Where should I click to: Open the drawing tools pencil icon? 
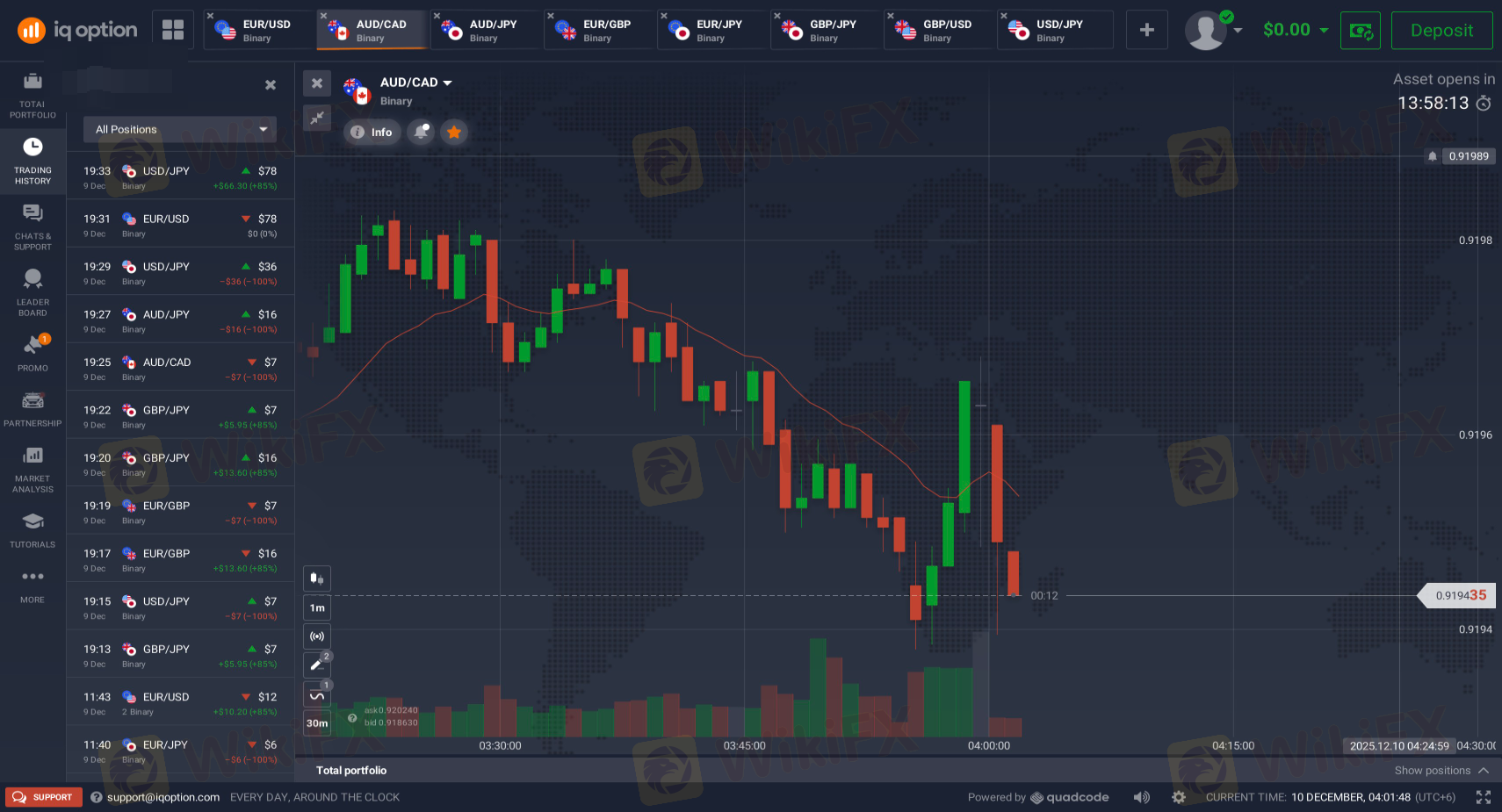(317, 665)
